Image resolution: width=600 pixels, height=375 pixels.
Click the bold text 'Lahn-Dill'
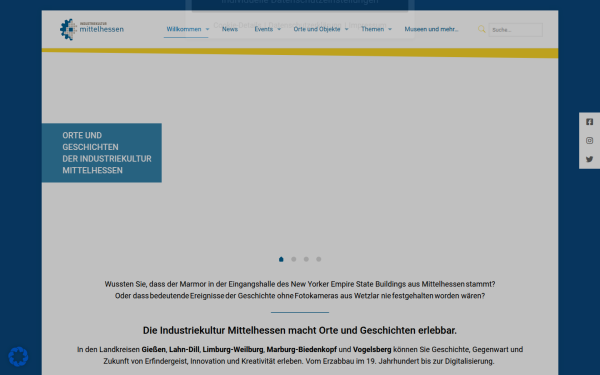point(184,349)
